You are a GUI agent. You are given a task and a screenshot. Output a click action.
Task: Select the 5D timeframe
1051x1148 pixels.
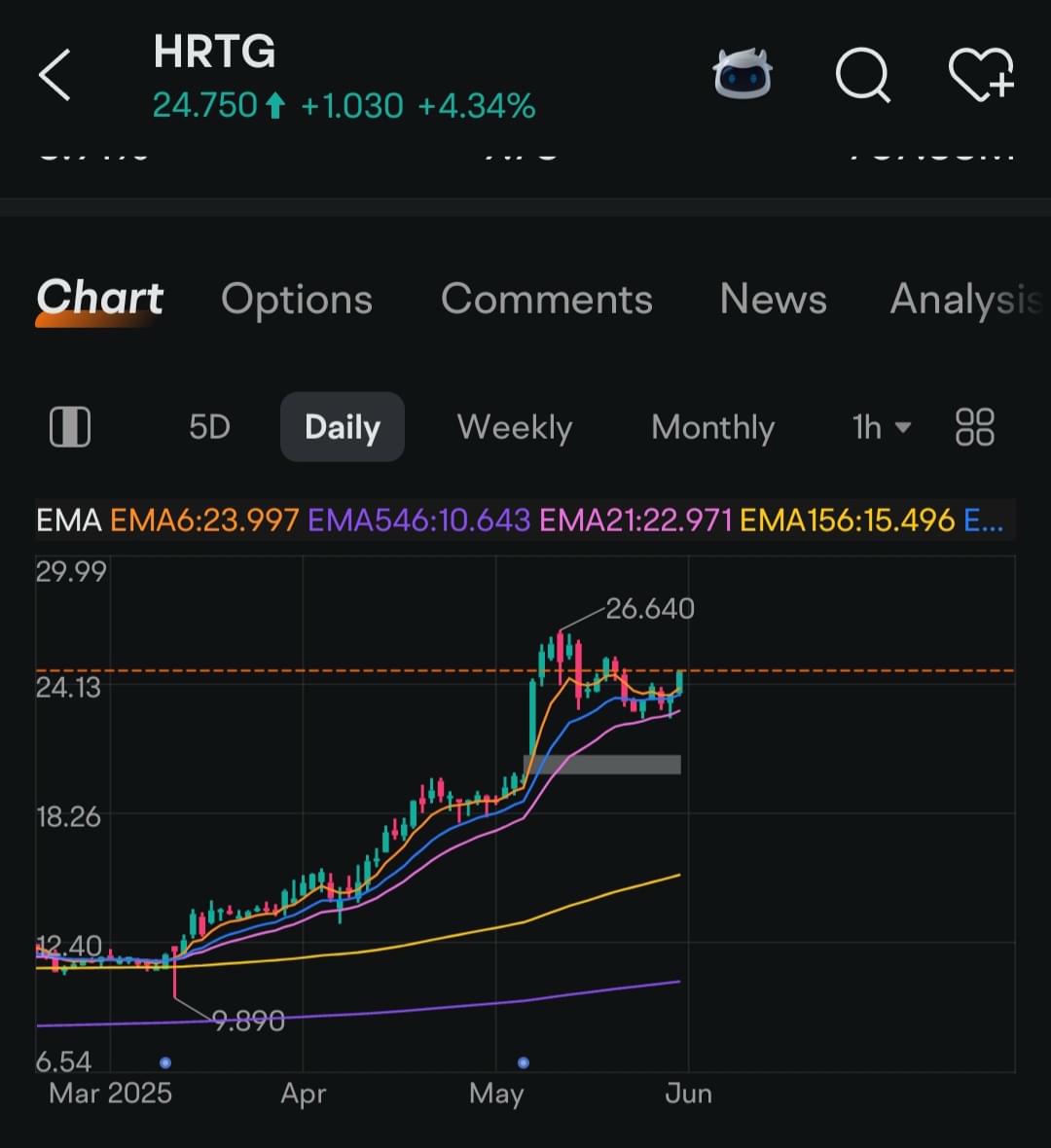click(209, 427)
